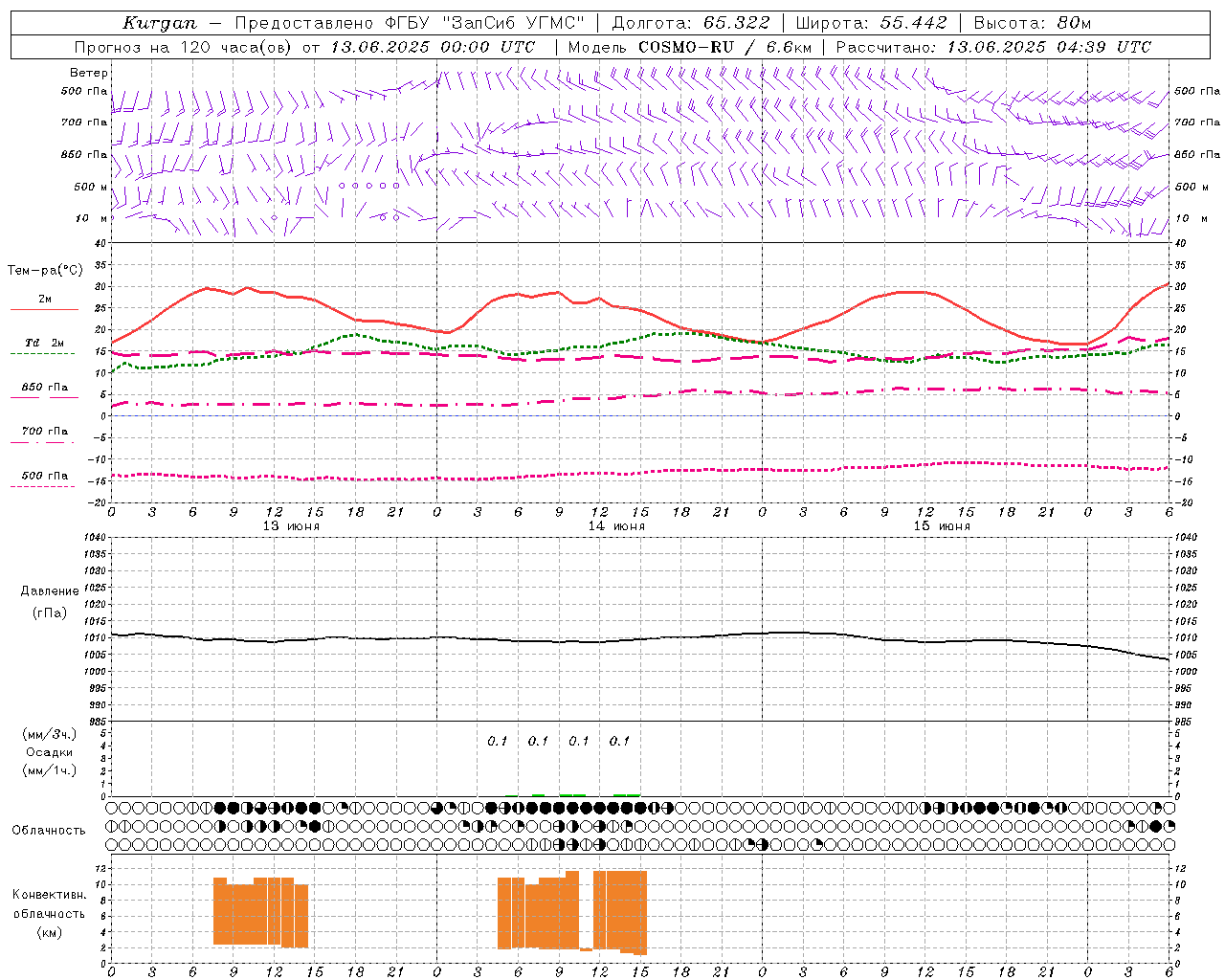Viewport: 1225px width, 980px height.
Task: Click the 'Широта: 55.442' latitude value
Action: click(x=871, y=23)
